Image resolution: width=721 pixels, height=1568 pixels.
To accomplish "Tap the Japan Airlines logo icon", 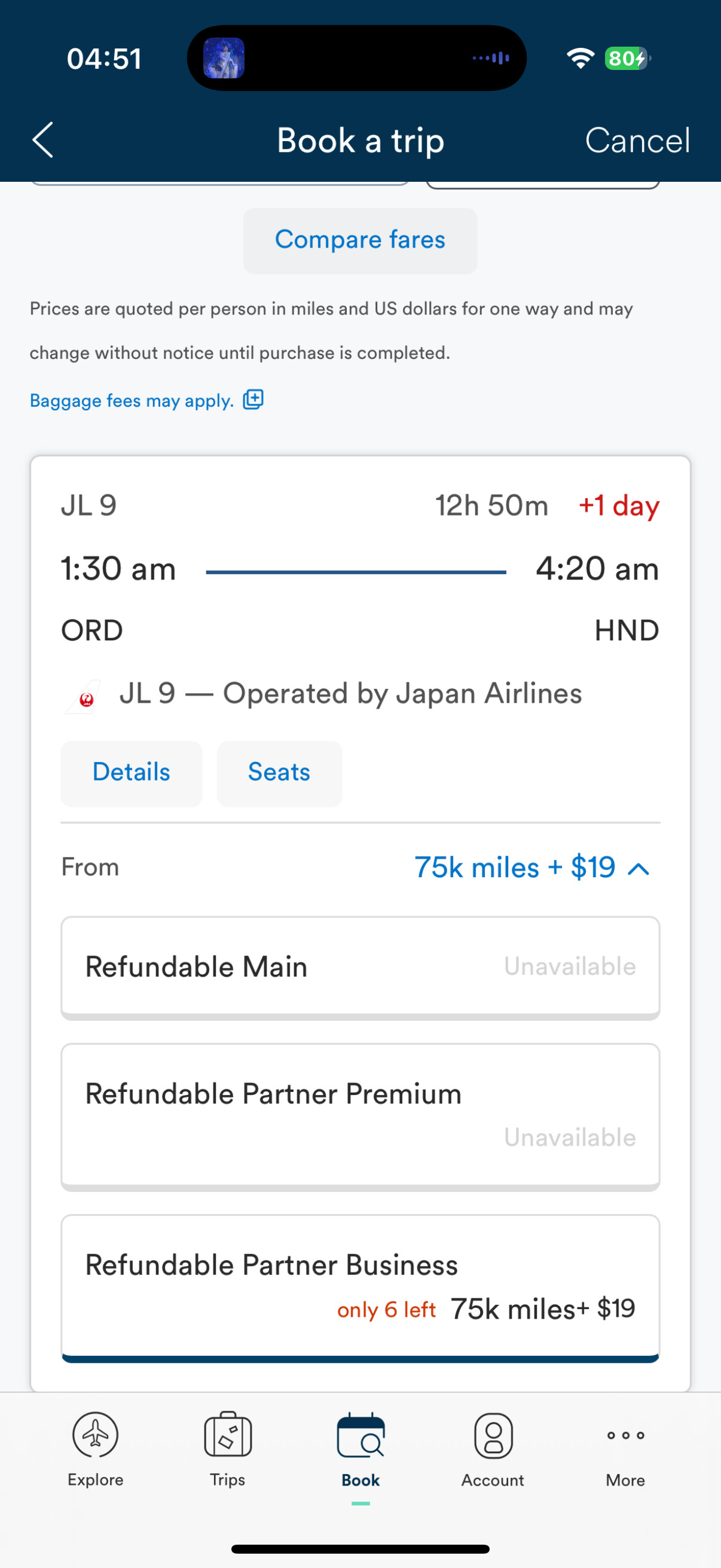I will tap(84, 697).
